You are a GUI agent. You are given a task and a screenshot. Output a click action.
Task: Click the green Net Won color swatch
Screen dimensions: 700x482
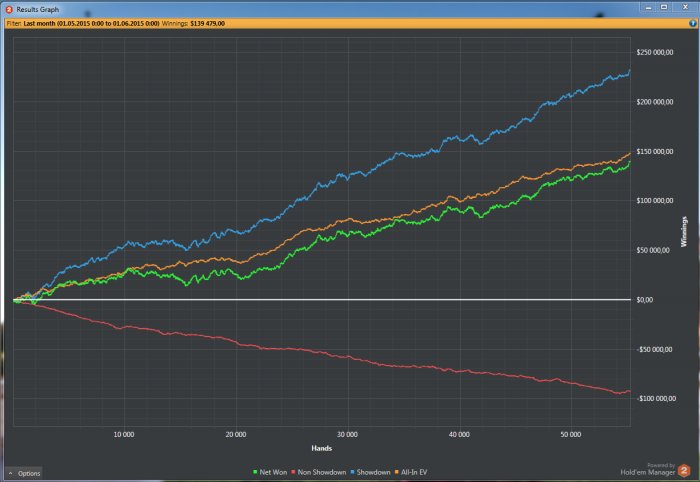[x=255, y=472]
